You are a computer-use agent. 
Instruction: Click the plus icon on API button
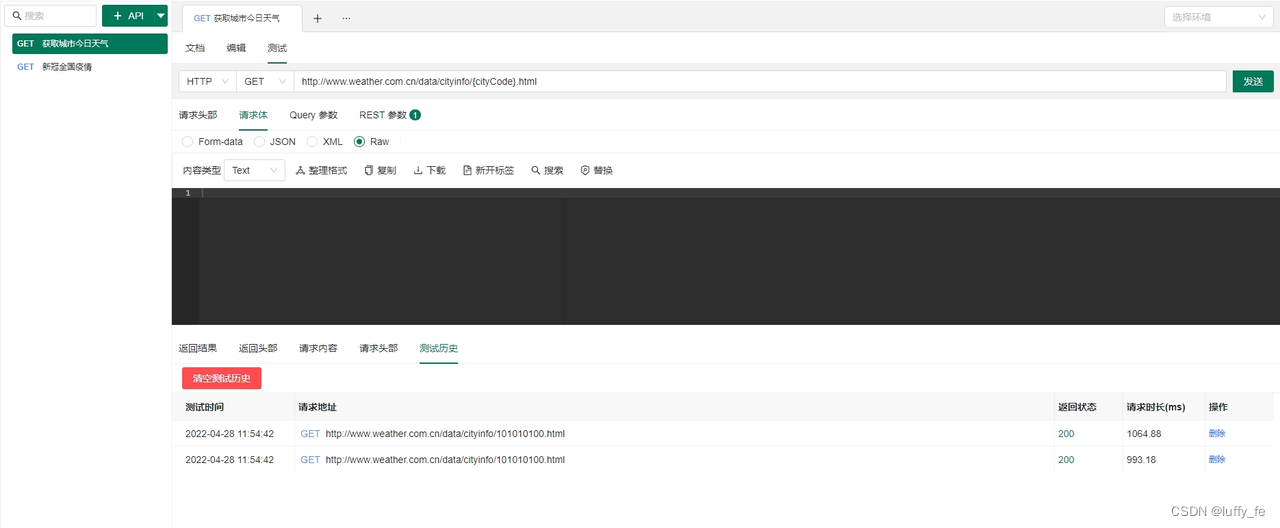(x=118, y=16)
